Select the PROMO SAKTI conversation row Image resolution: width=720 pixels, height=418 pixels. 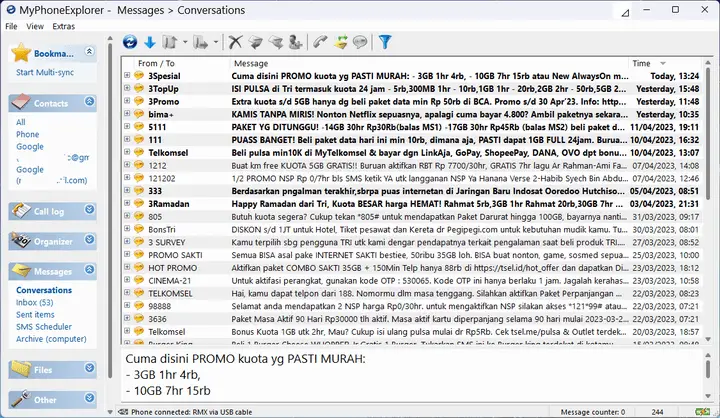point(411,255)
